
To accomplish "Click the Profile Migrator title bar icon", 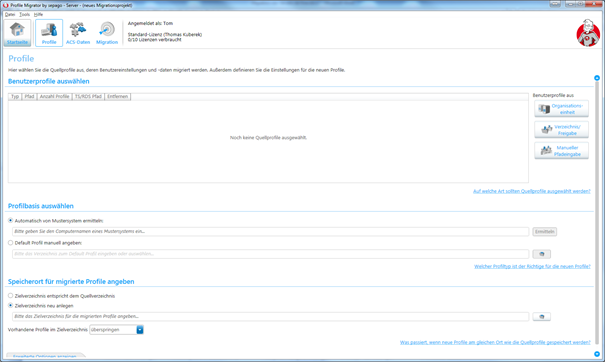I will (x=5, y=5).
